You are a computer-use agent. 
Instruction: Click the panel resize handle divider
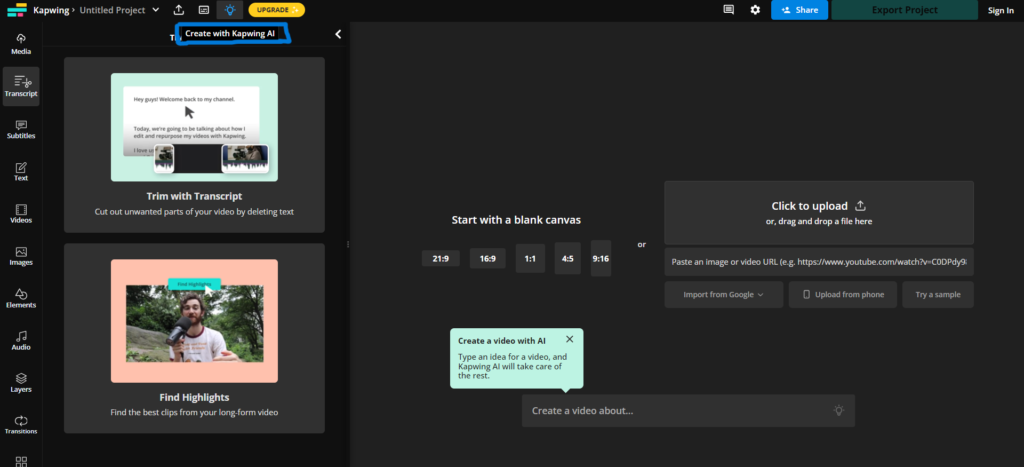347,244
